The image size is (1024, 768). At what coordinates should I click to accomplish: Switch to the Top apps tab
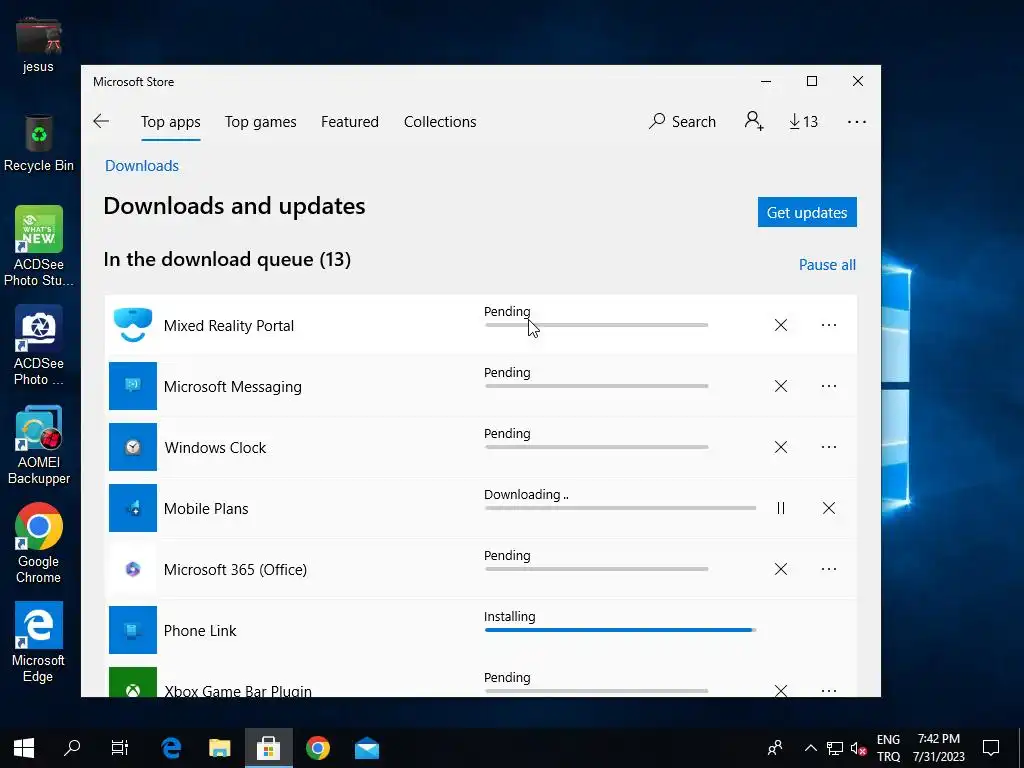click(170, 121)
